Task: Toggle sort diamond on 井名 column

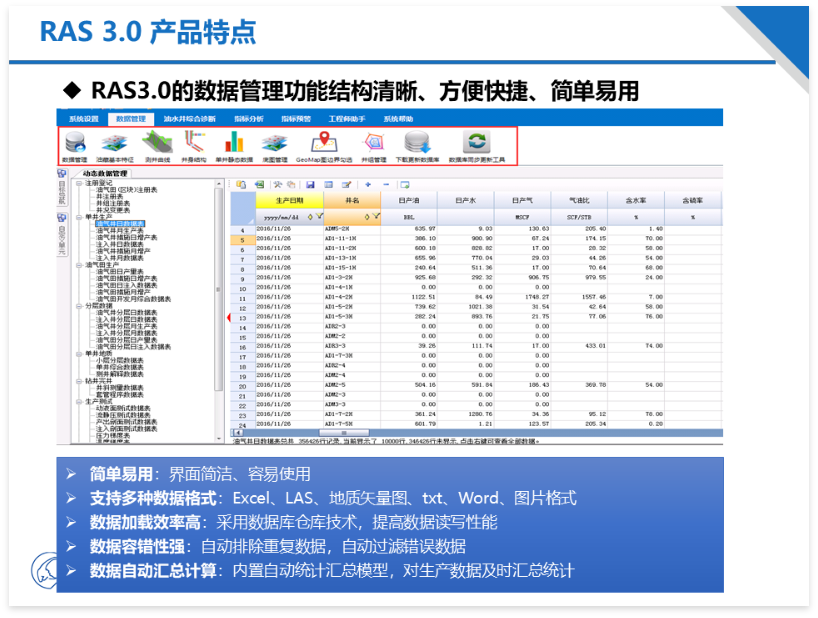Action: click(x=367, y=217)
